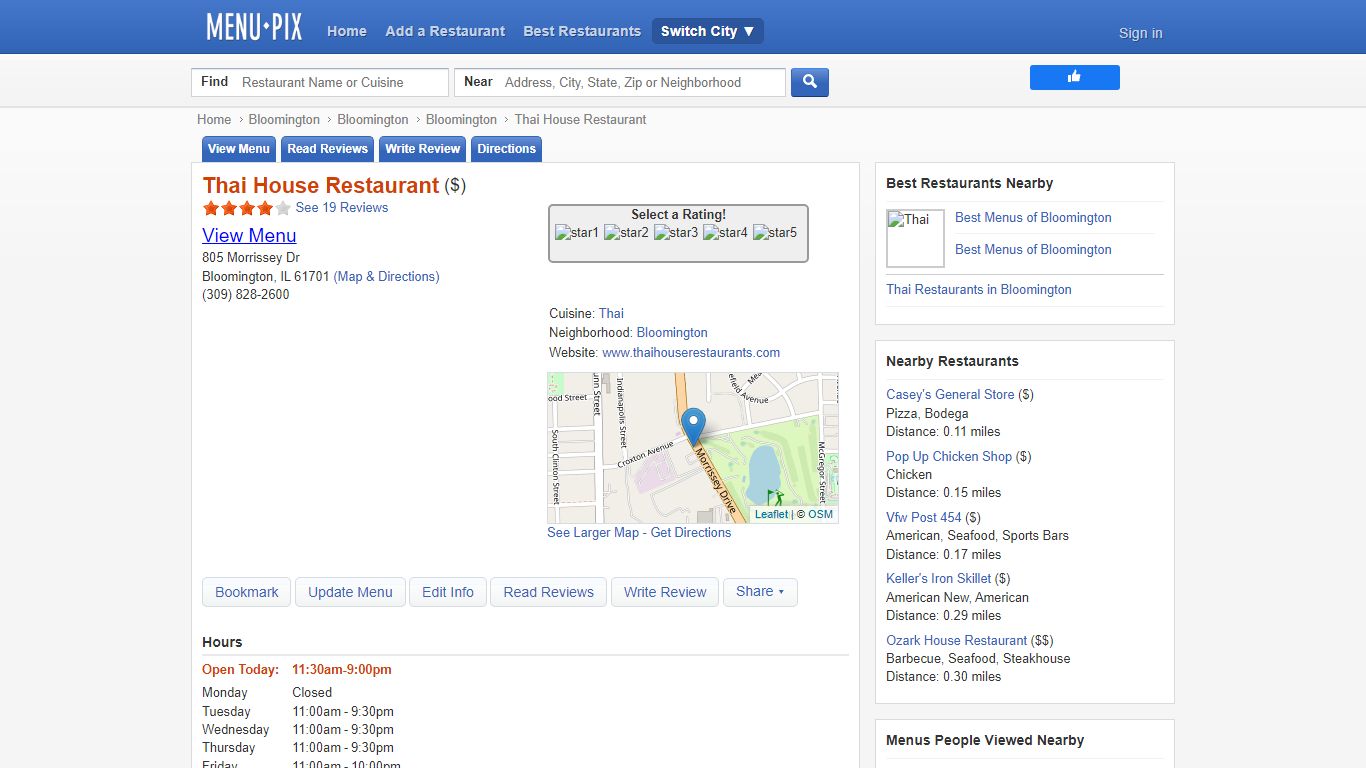The height and width of the screenshot is (768, 1366).
Task: Click first Best Menus of Bloomington link
Action: (1033, 218)
